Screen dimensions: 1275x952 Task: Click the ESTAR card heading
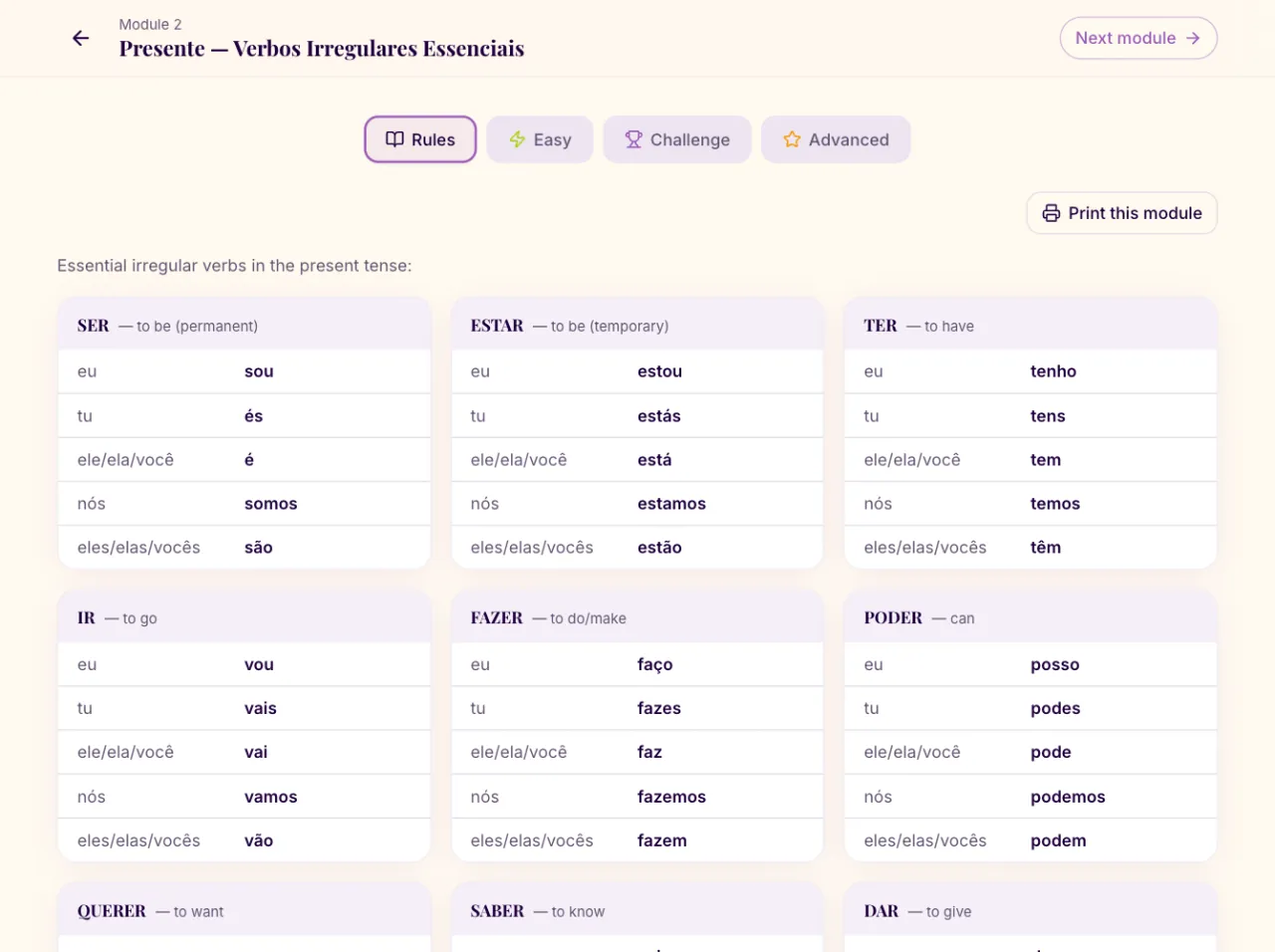click(497, 326)
